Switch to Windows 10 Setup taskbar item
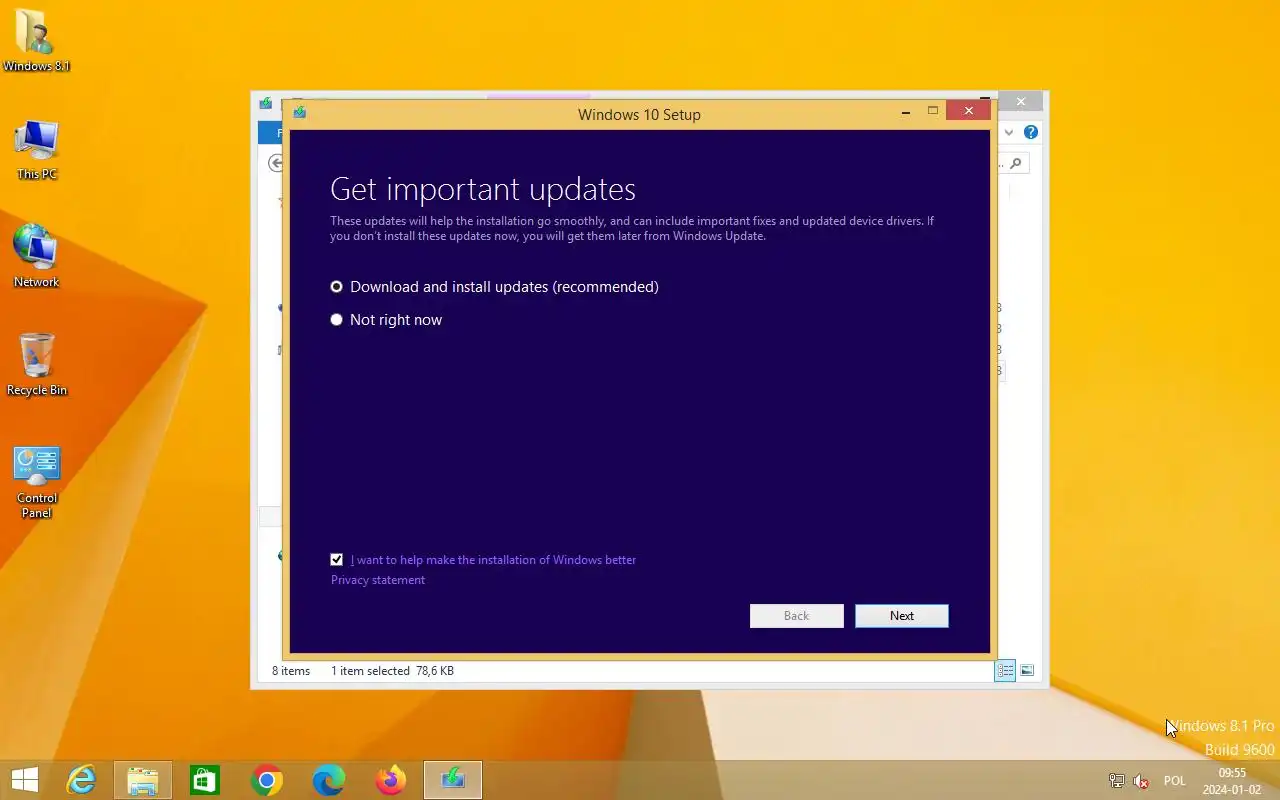Screen dimensions: 1280x800 [453, 780]
